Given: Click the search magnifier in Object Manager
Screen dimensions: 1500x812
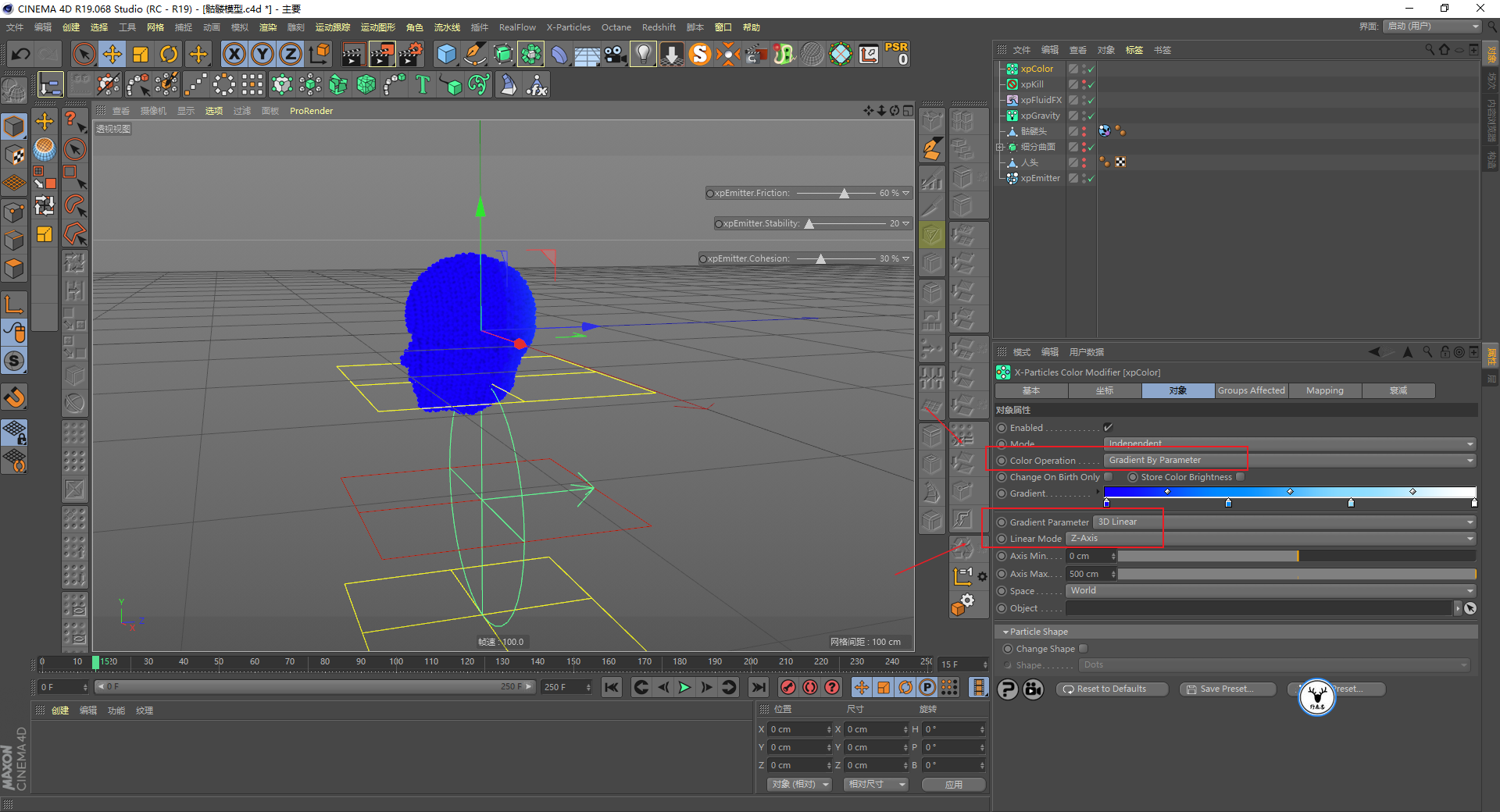Looking at the screenshot, I should (1429, 49).
